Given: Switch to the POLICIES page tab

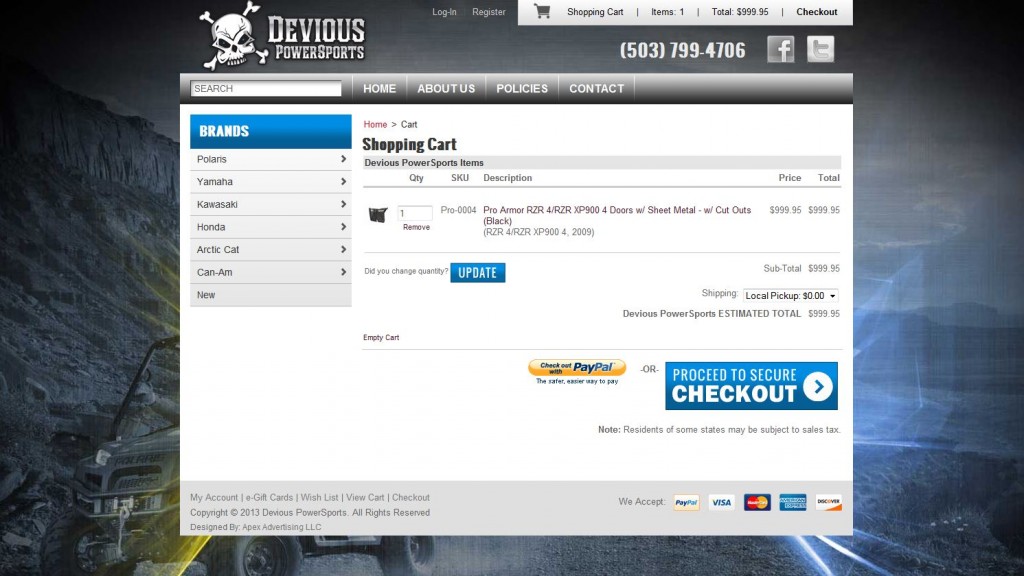Looking at the screenshot, I should [x=521, y=88].
